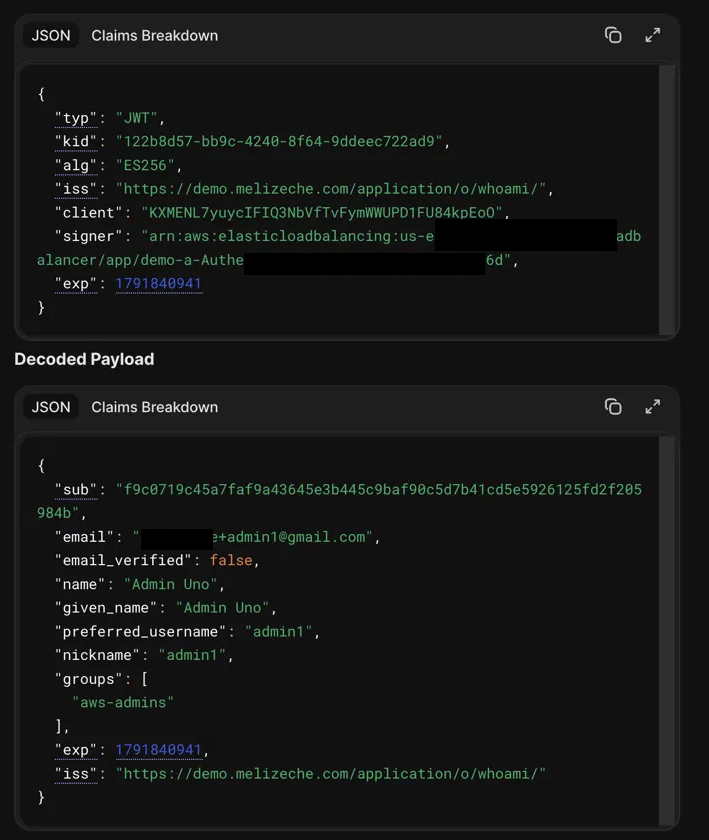Click the "typ" claim key in header
The image size is (709, 840).
point(76,118)
